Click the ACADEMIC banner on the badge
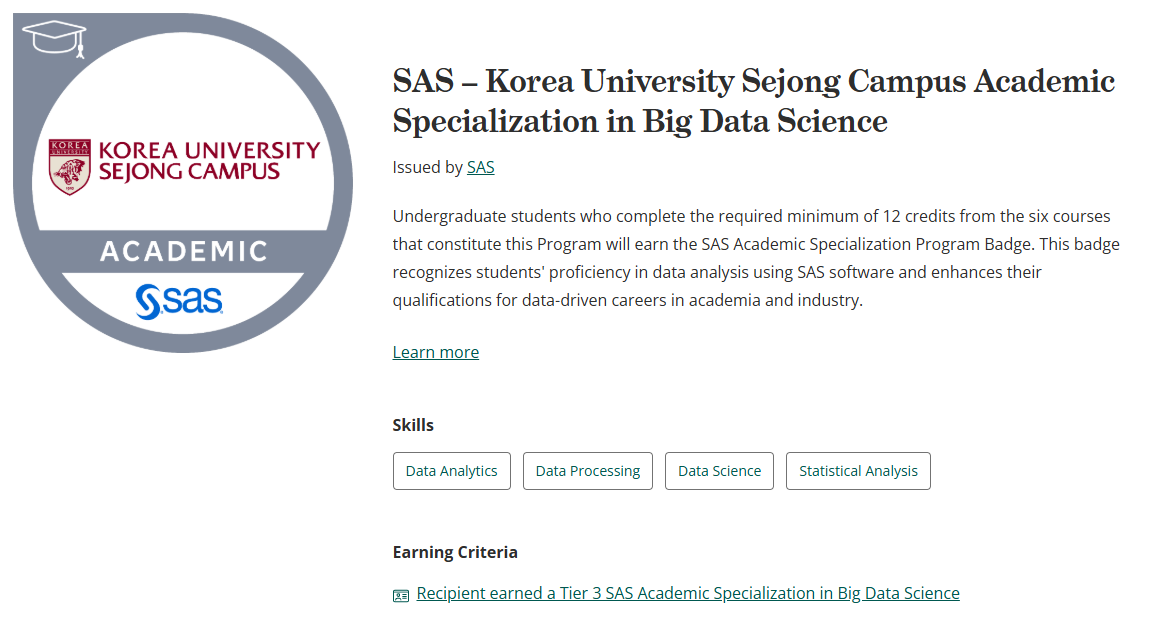The width and height of the screenshot is (1164, 636). (183, 250)
